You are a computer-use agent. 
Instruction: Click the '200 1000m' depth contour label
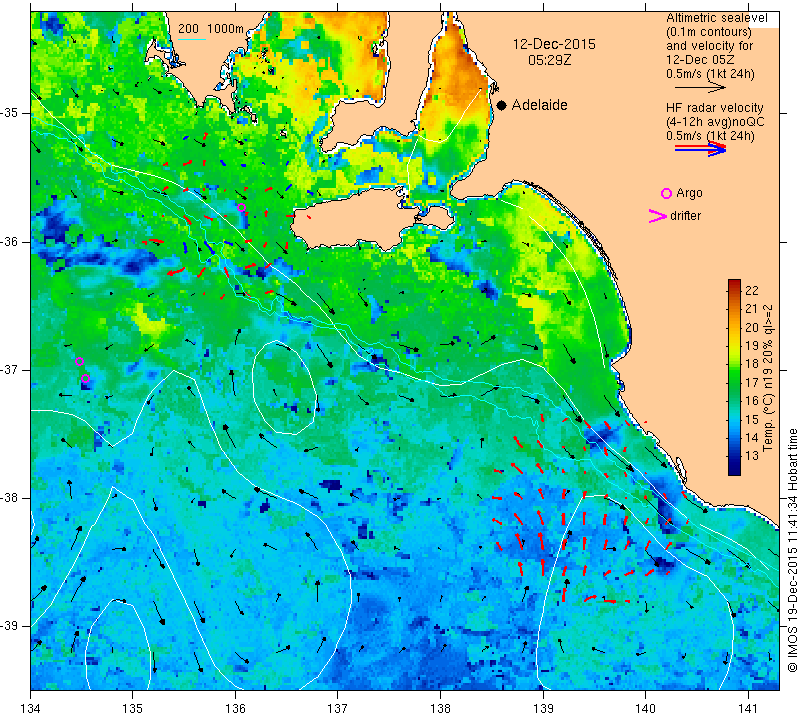(211, 29)
